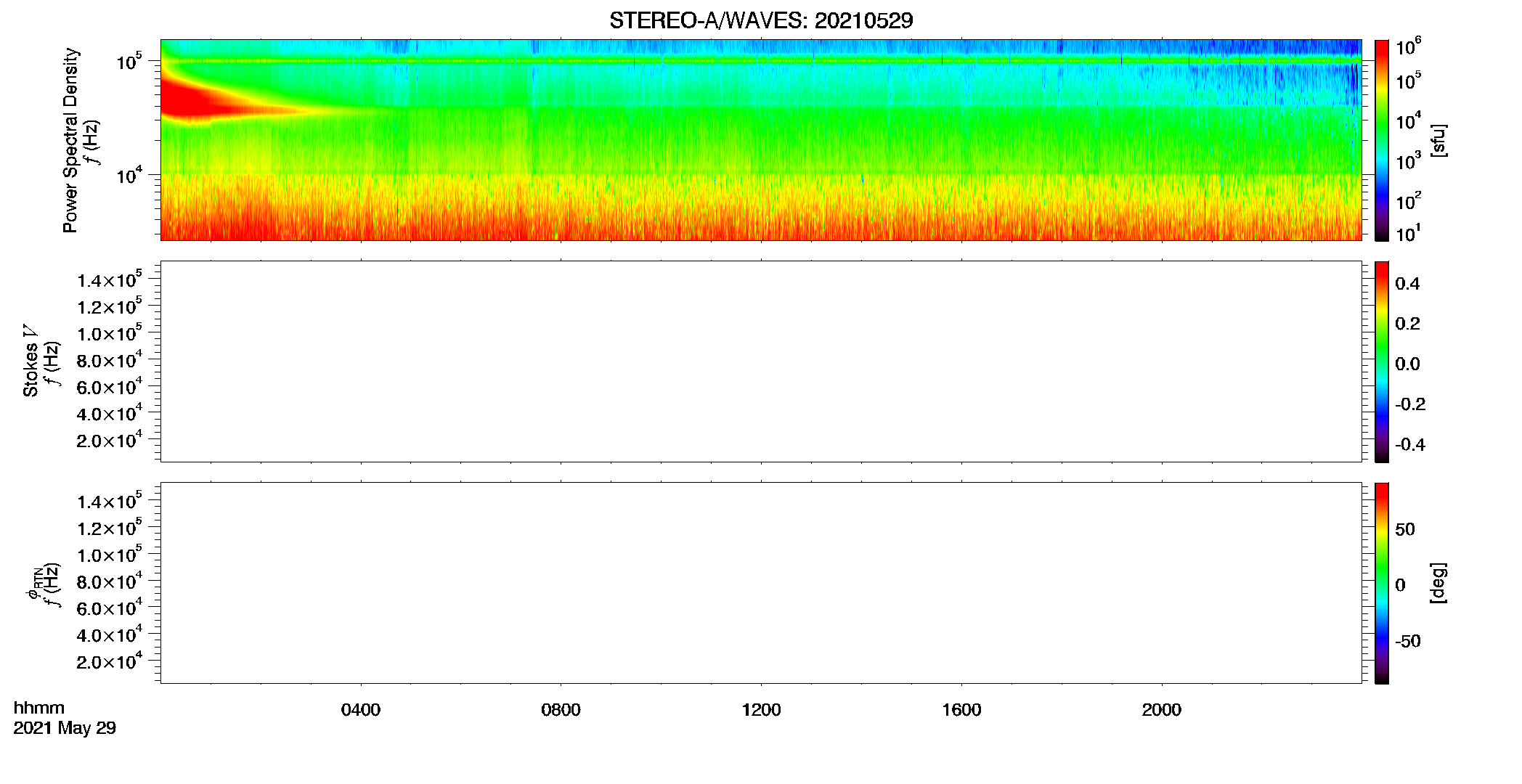Click the [sfu] unit label

(1439, 141)
